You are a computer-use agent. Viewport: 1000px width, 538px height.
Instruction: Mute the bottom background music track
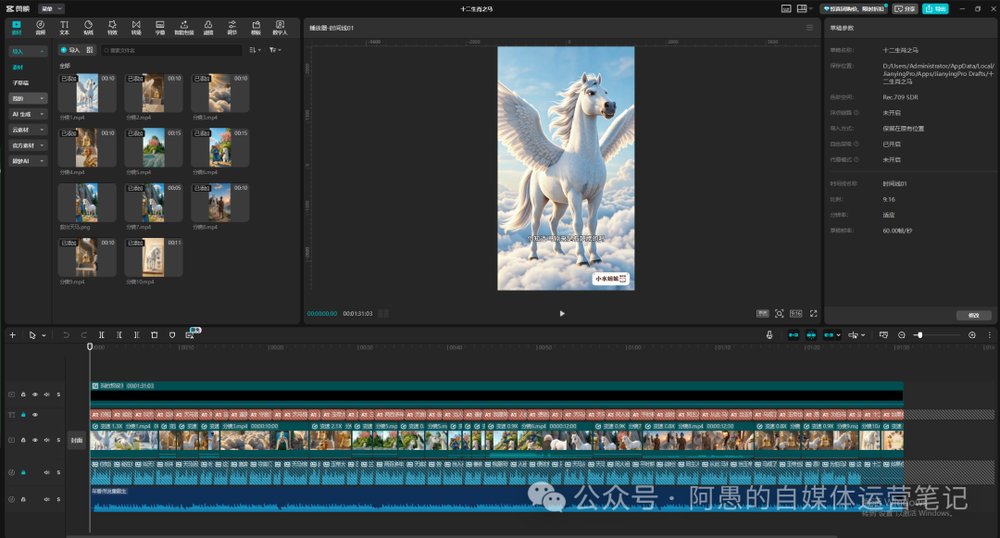tap(47, 499)
